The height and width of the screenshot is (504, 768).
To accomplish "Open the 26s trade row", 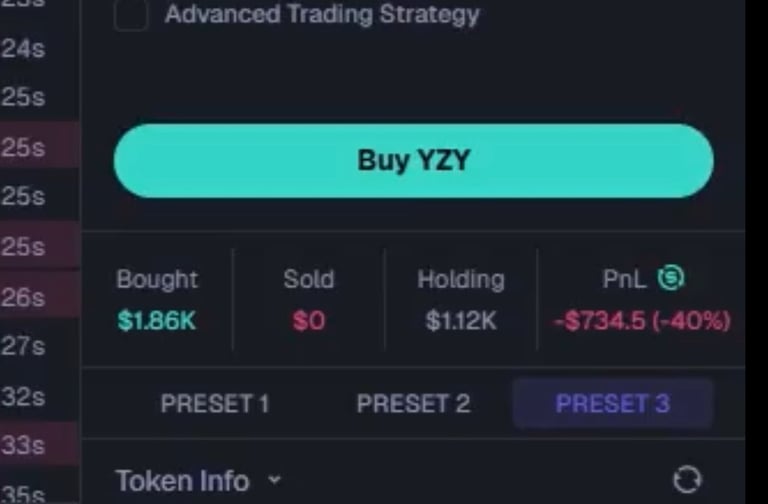I will (x=23, y=297).
